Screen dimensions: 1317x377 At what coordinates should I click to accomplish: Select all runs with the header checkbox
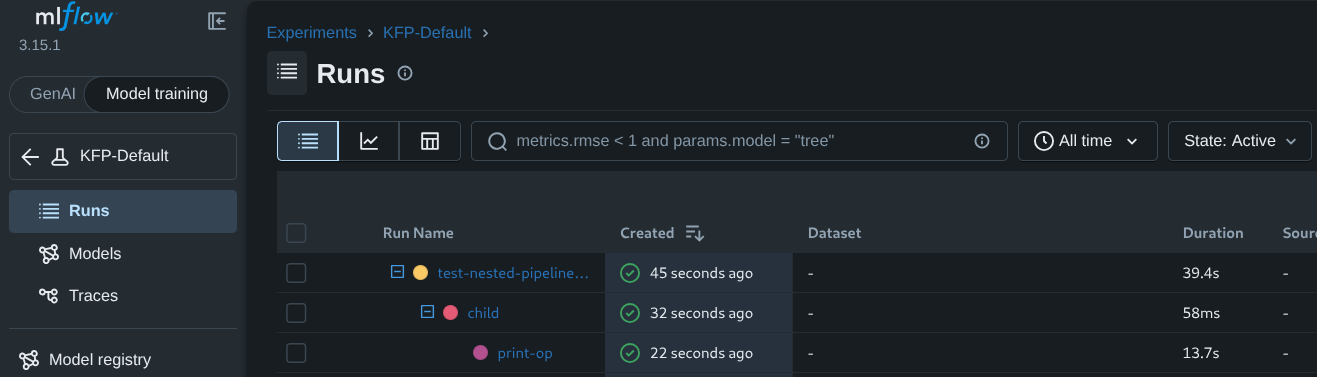point(296,233)
